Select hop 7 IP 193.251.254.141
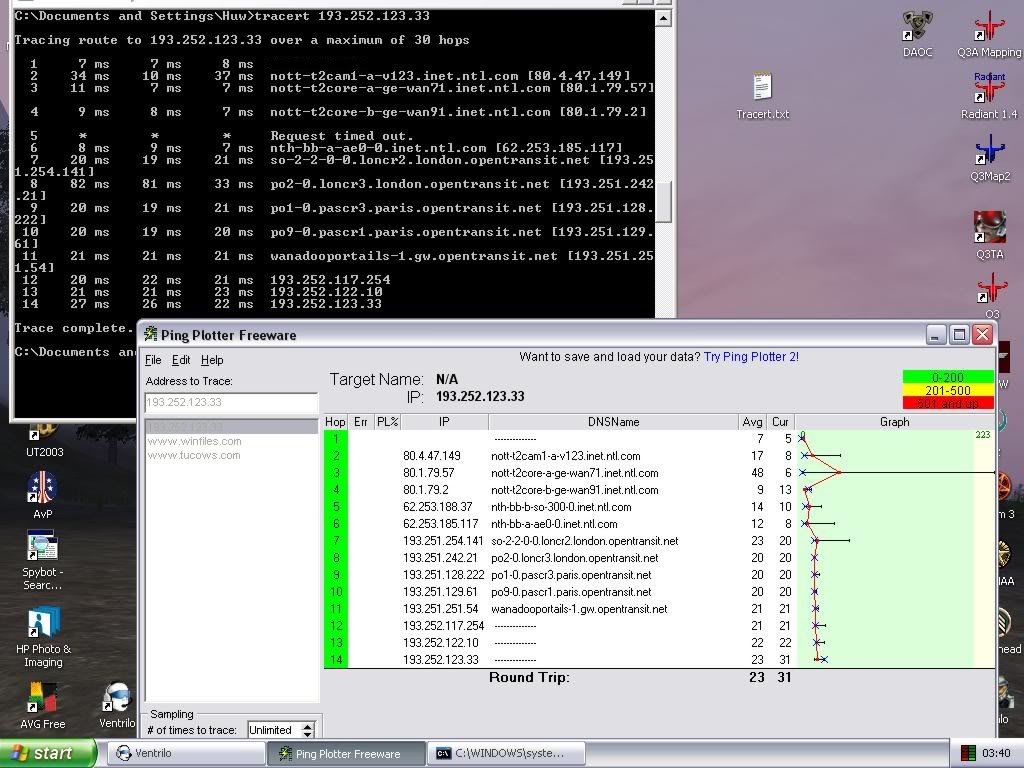Image resolution: width=1024 pixels, height=768 pixels. [443, 541]
